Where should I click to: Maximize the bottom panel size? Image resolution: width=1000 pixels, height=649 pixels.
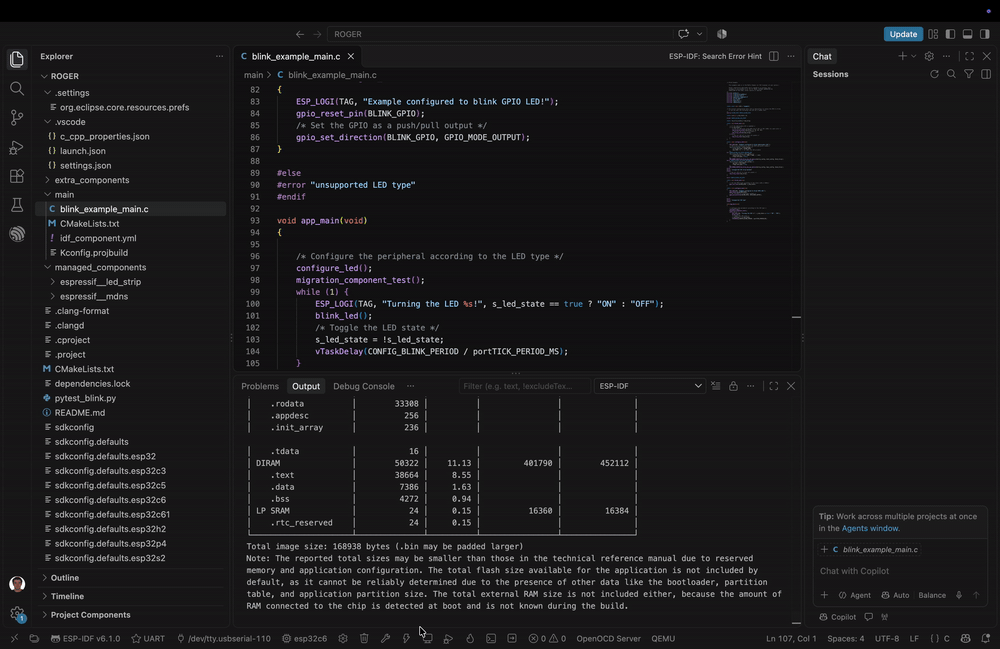pos(774,386)
